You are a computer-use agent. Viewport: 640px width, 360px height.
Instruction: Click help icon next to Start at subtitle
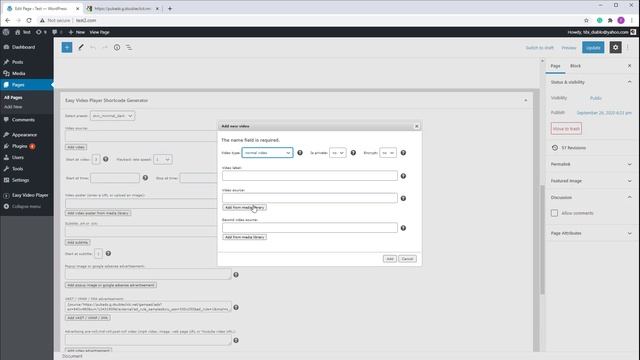click(x=108, y=253)
